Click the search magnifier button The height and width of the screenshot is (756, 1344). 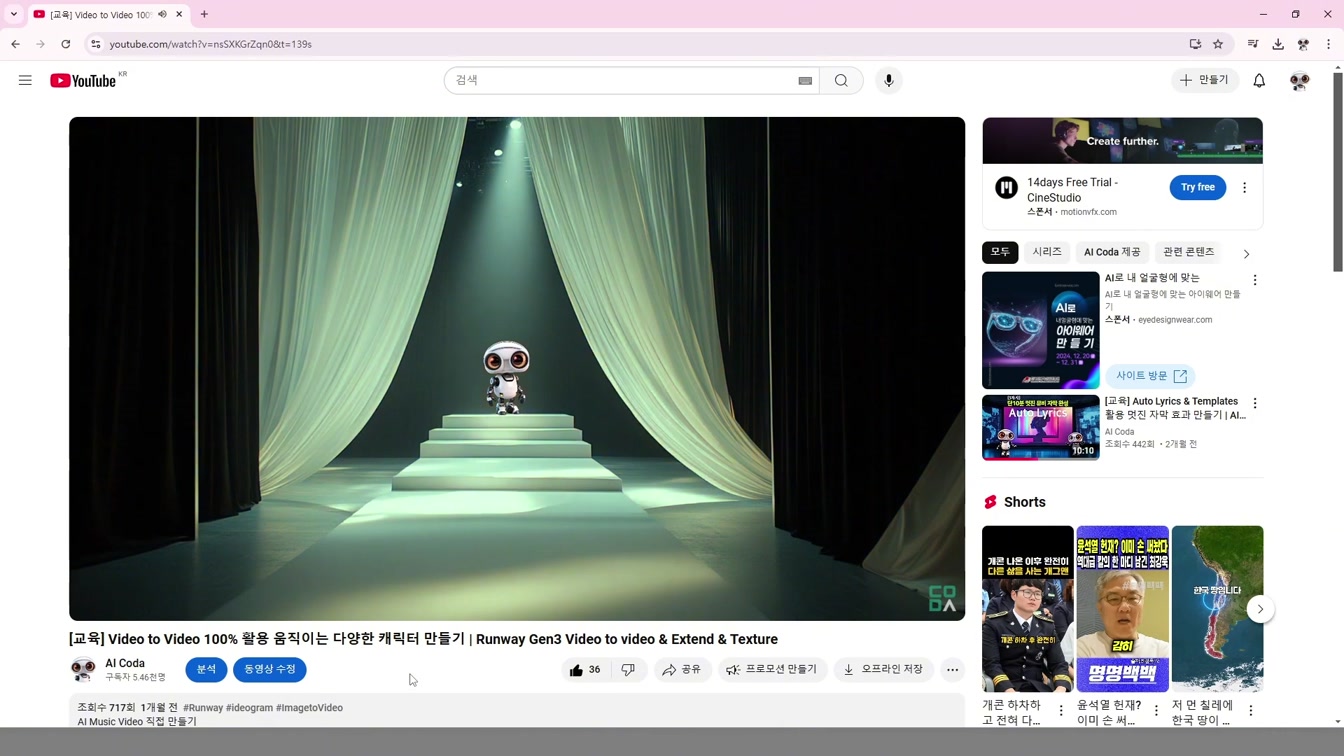coord(841,80)
